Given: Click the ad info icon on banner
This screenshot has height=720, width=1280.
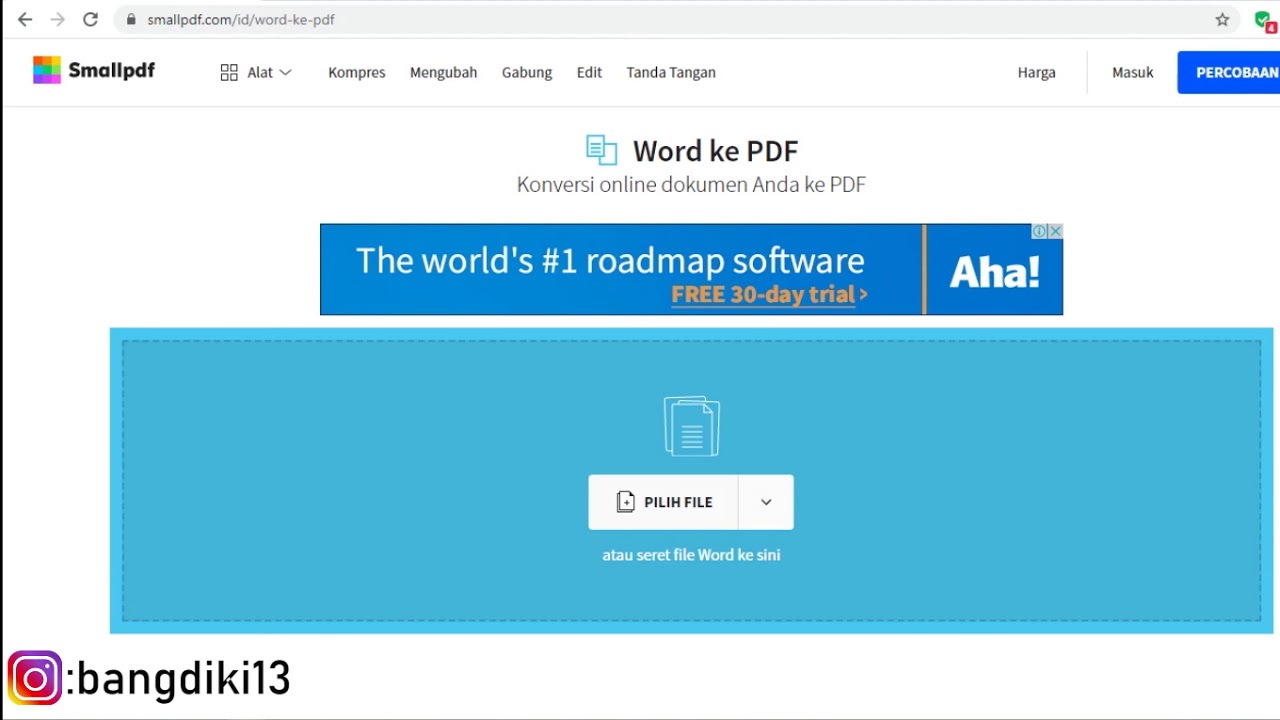Looking at the screenshot, I should (1039, 231).
